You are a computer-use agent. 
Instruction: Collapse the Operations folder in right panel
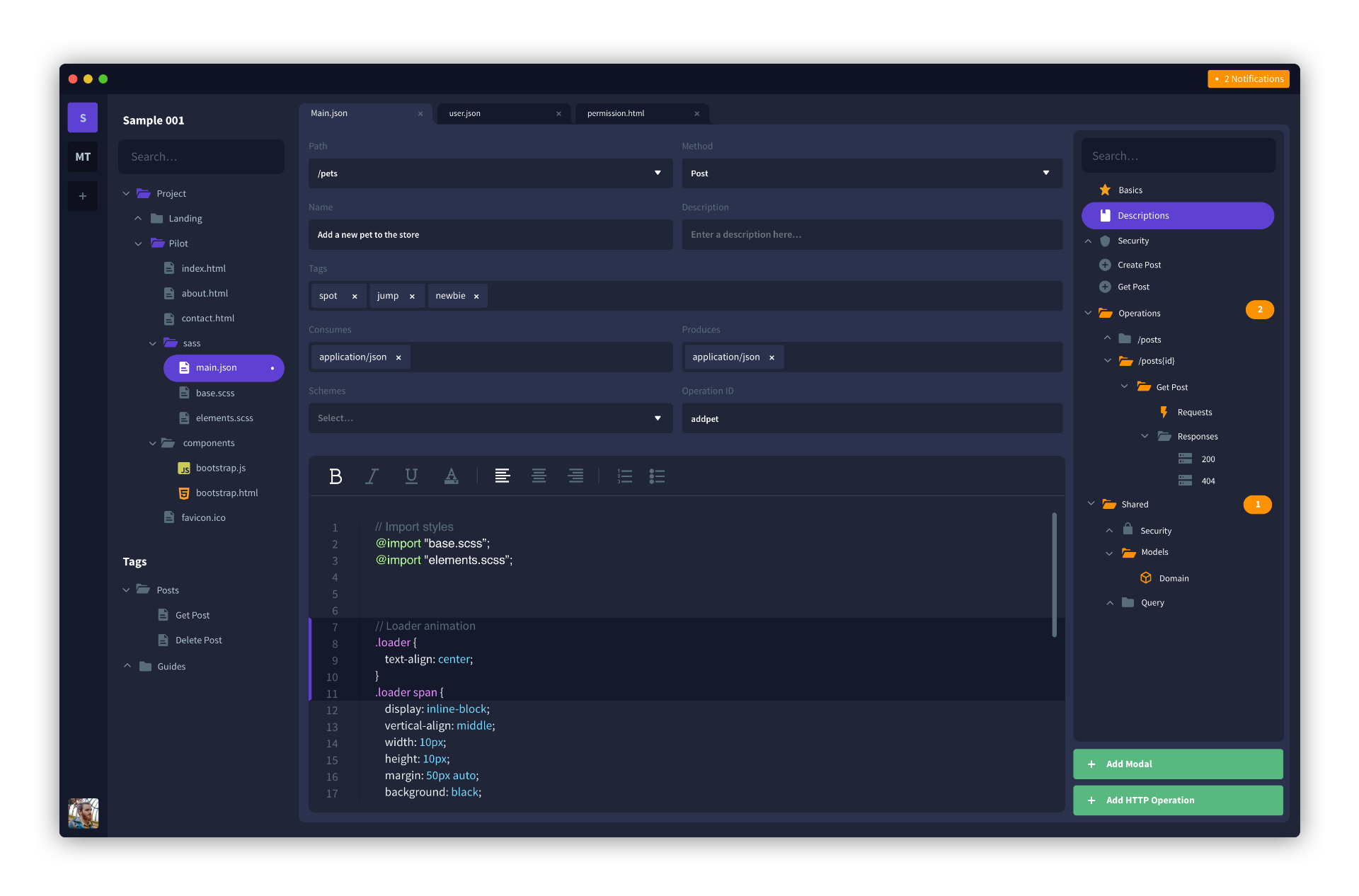[1088, 313]
